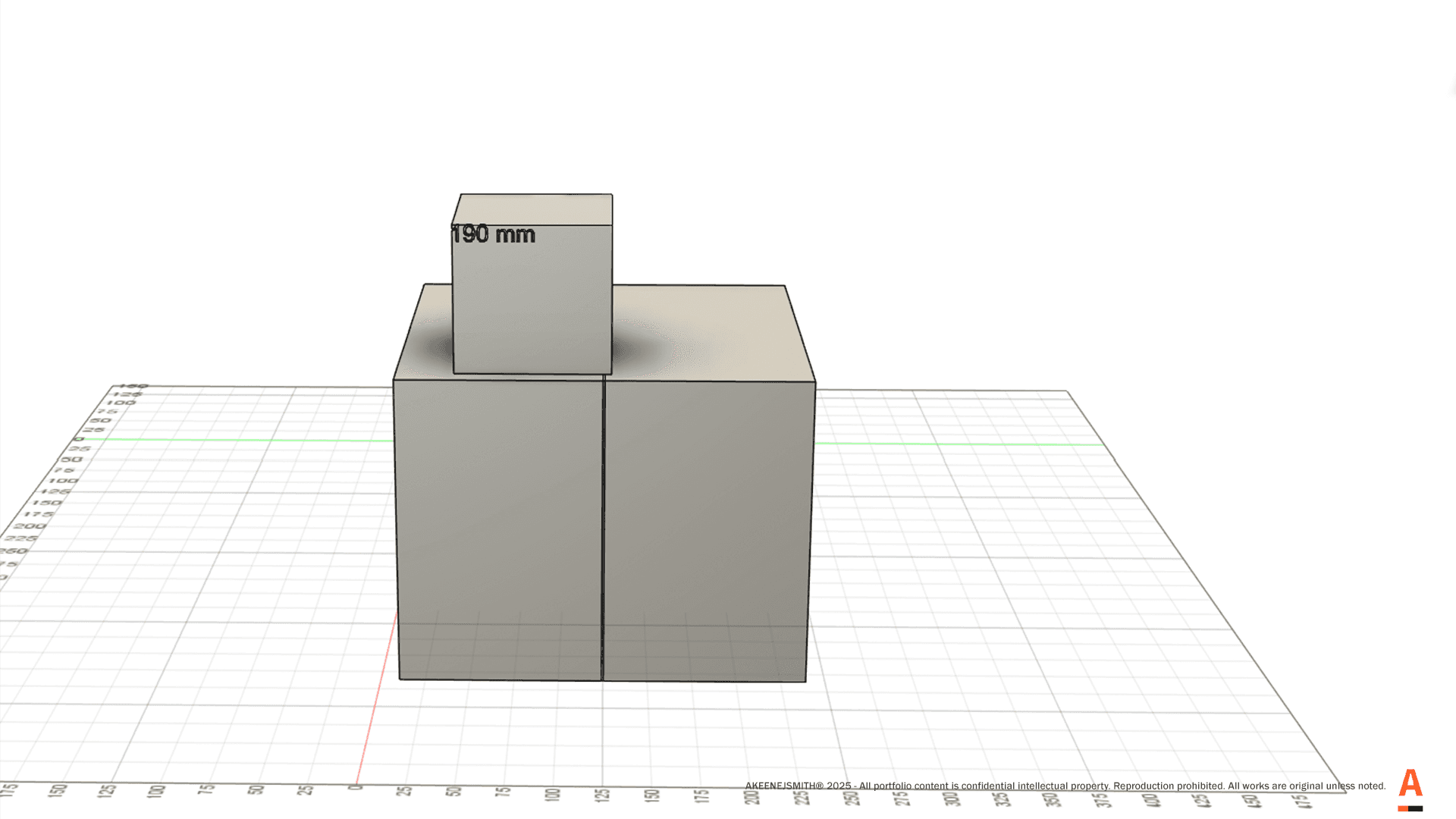
Task: Click the origin 0 label on the bottom ruler
Action: [x=355, y=789]
